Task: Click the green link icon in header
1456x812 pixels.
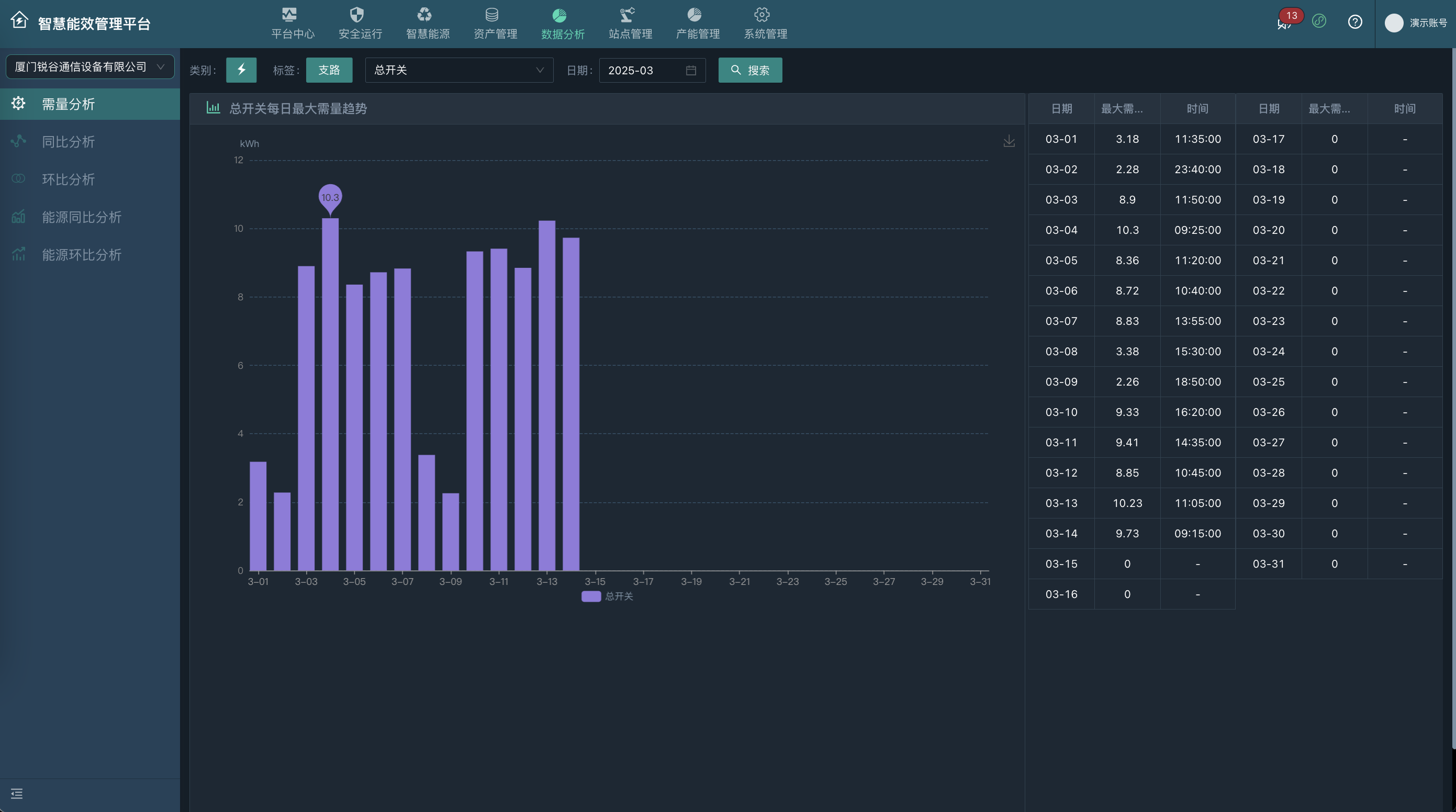Action: pos(1319,21)
